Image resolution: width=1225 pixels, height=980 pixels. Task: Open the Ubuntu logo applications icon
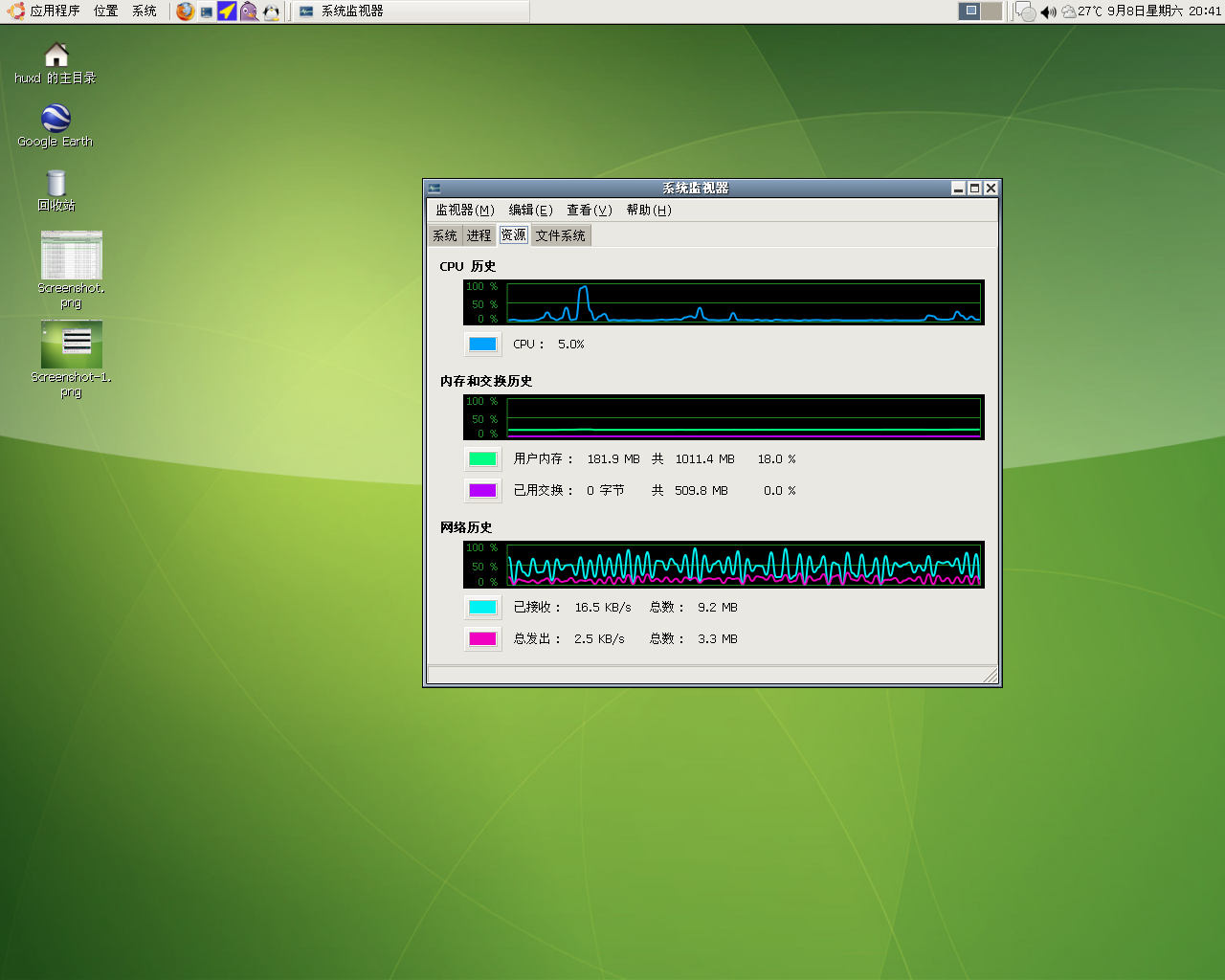click(x=16, y=11)
